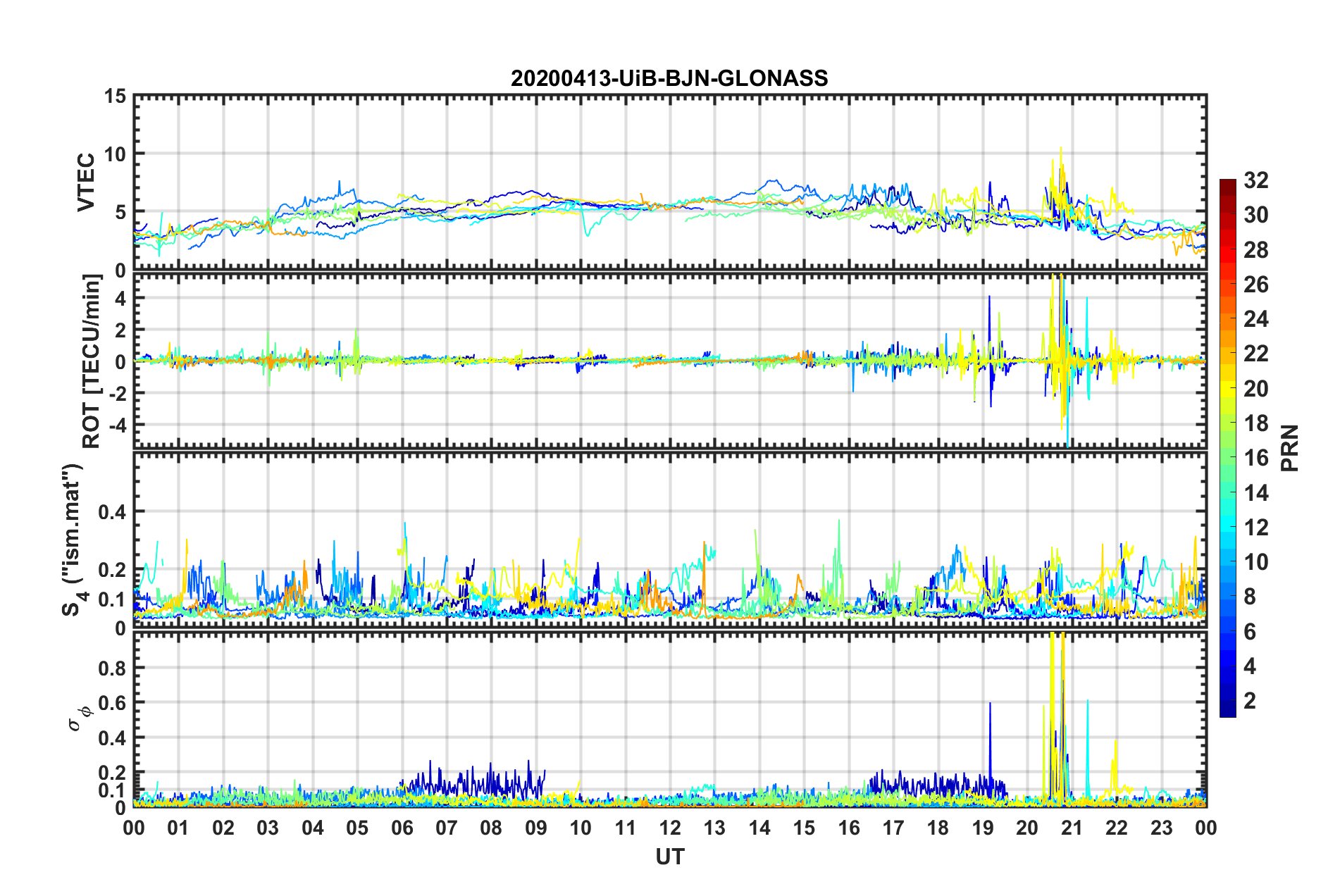Click colorbar tick label 32

[x=1255, y=180]
